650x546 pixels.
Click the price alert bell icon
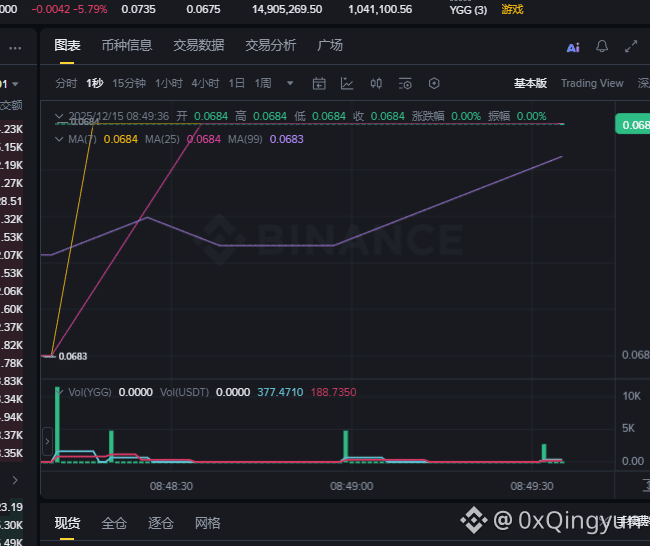pos(602,46)
